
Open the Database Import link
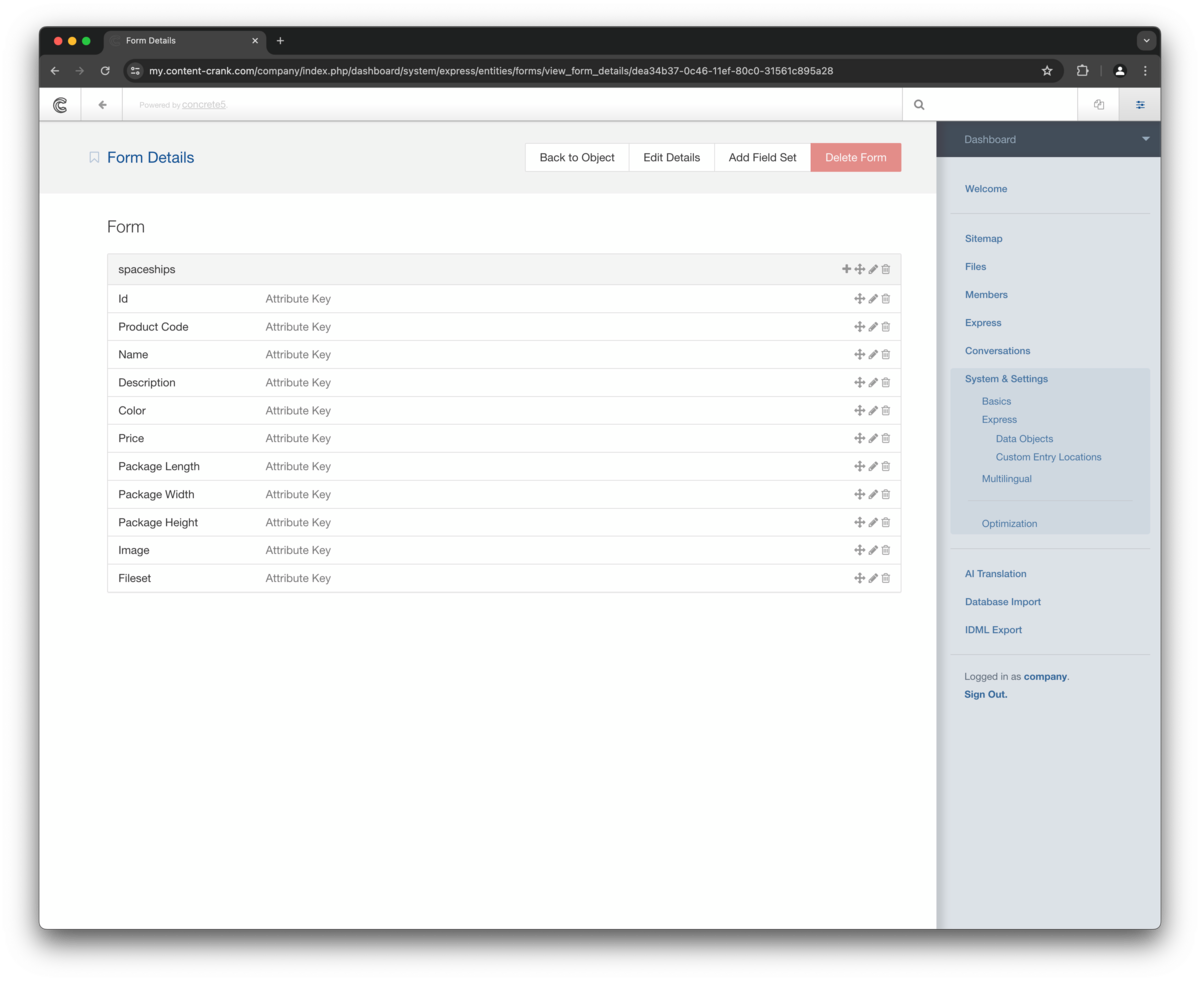(x=1002, y=602)
